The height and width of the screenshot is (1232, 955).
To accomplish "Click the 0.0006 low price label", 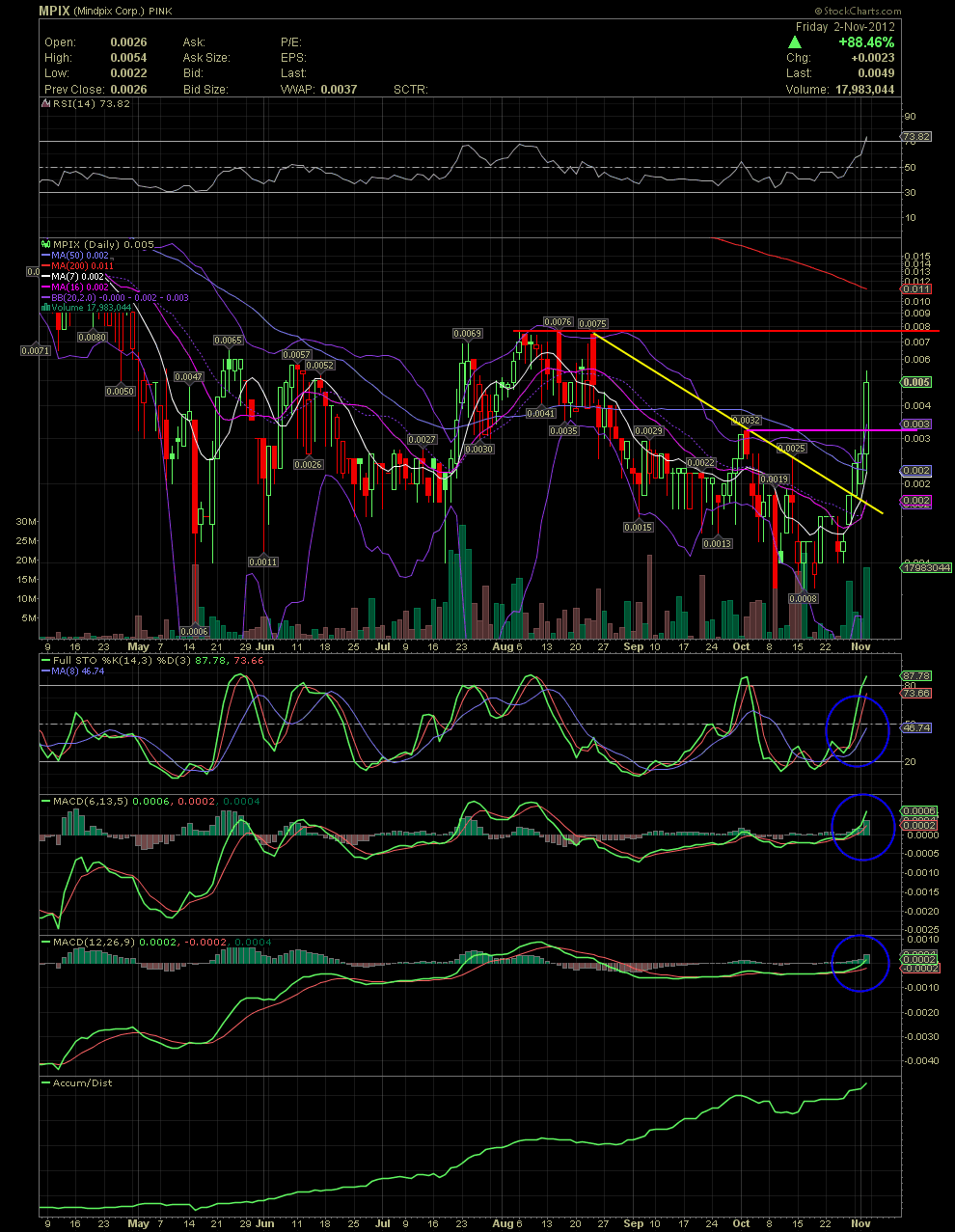I will click(194, 632).
